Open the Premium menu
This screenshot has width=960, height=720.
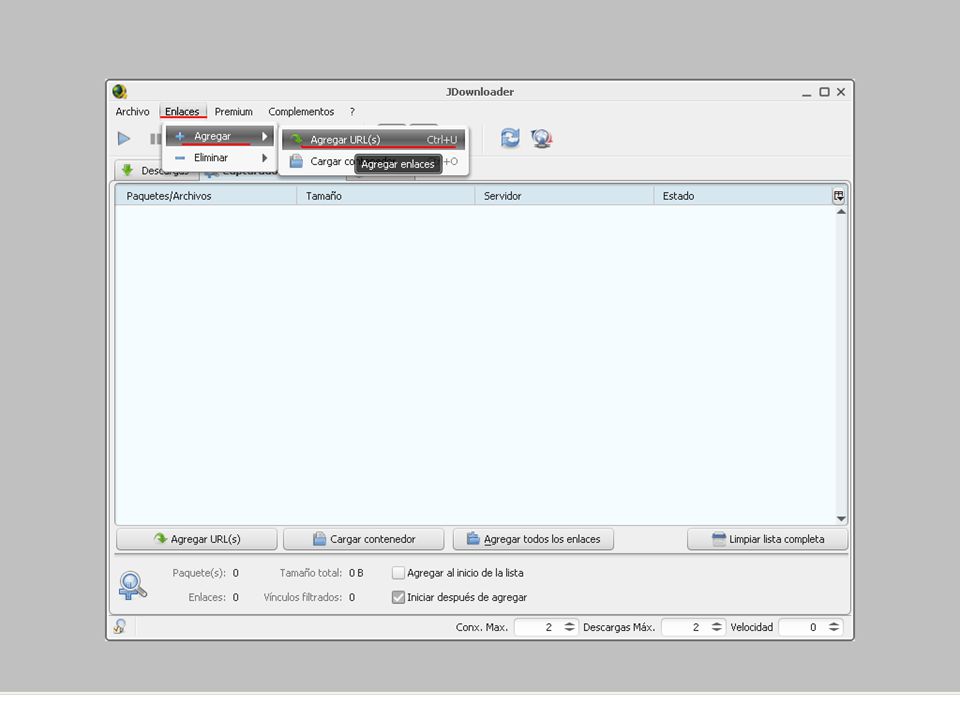tap(233, 111)
